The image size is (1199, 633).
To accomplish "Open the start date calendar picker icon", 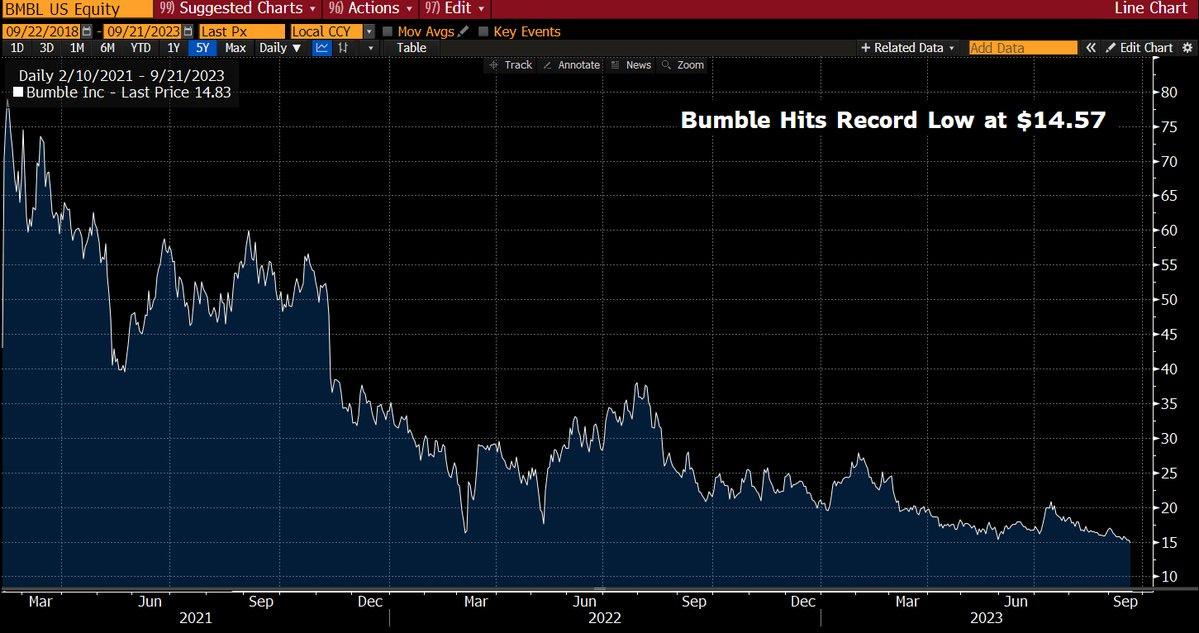I will point(86,31).
